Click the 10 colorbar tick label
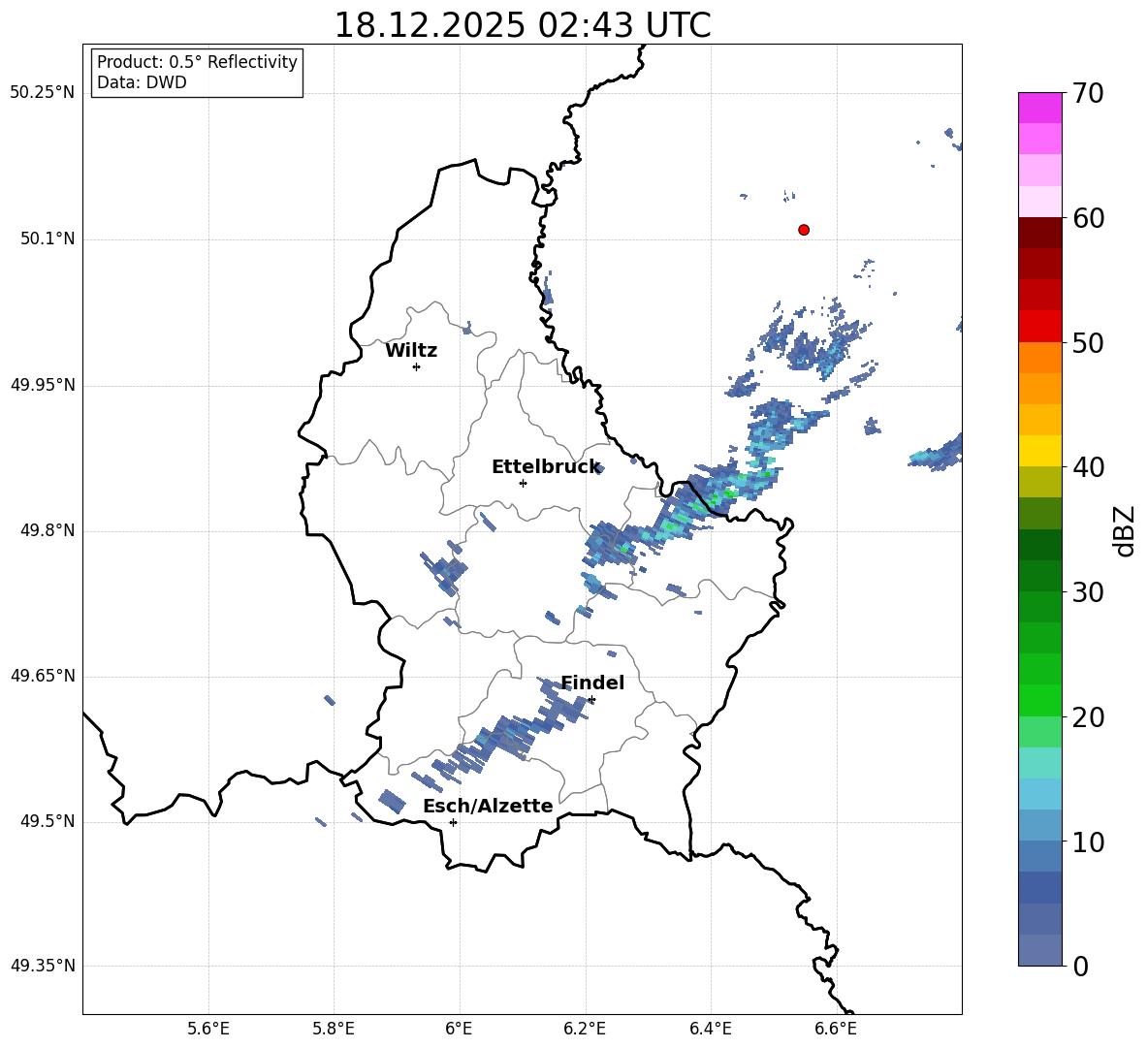 (1088, 842)
